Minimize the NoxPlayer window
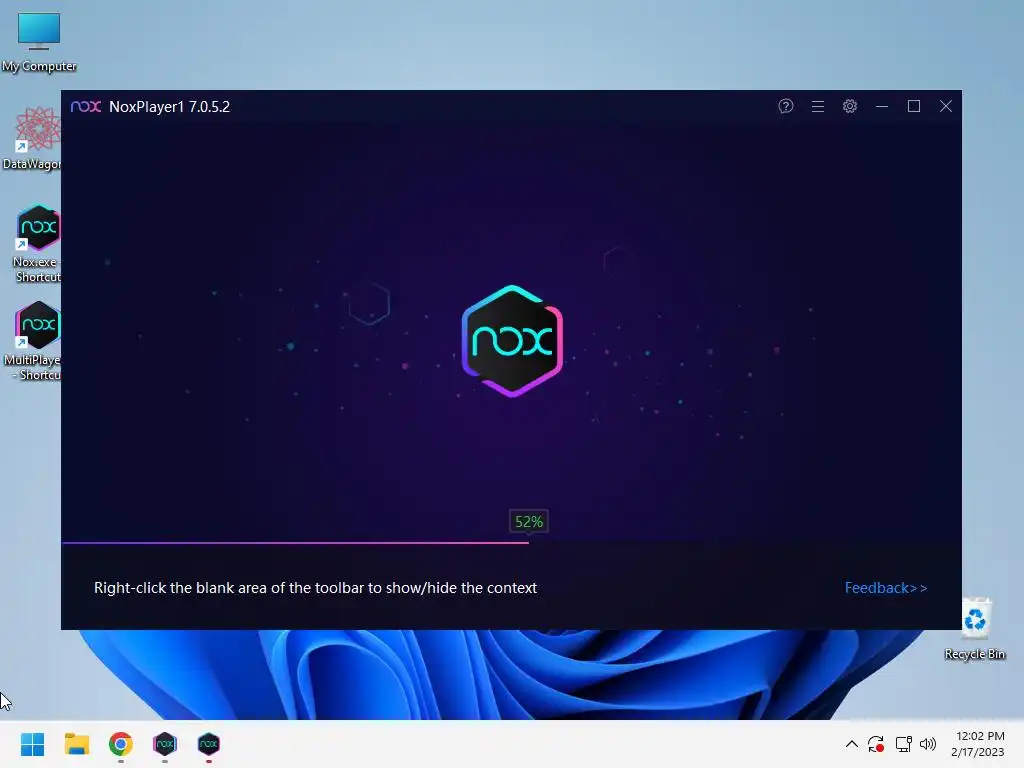The height and width of the screenshot is (768, 1024). click(x=882, y=106)
